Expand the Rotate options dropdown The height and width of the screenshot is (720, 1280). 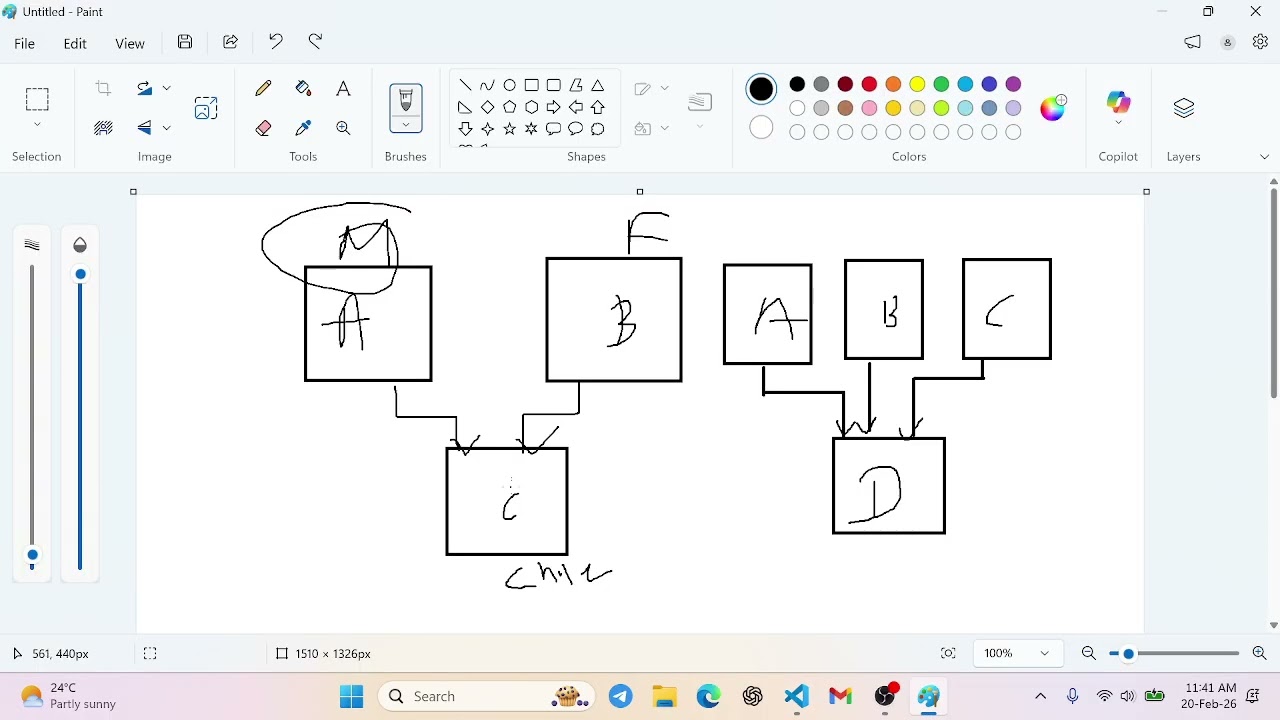[x=167, y=89]
